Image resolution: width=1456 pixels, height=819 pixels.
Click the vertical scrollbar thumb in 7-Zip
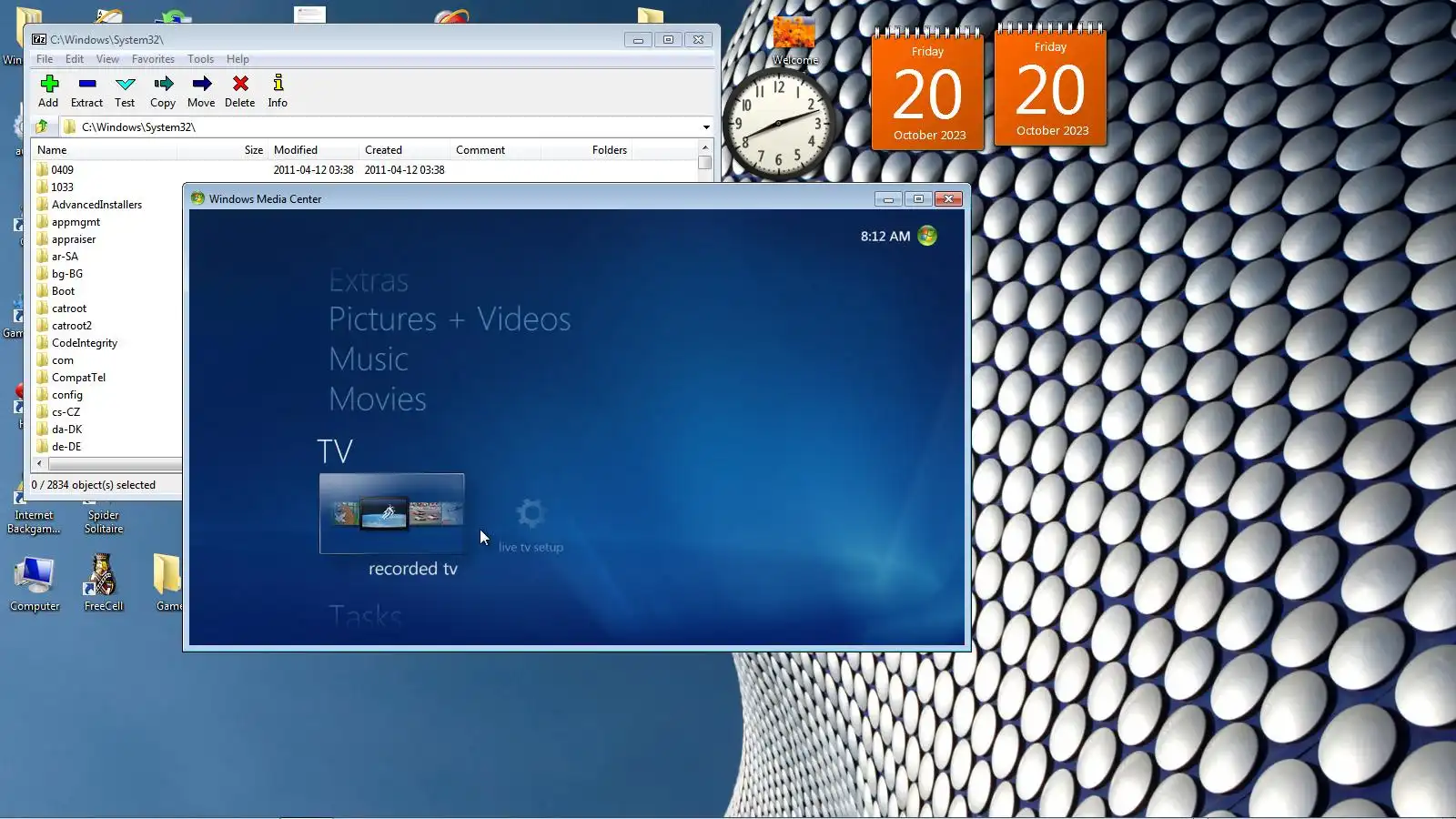(x=705, y=162)
